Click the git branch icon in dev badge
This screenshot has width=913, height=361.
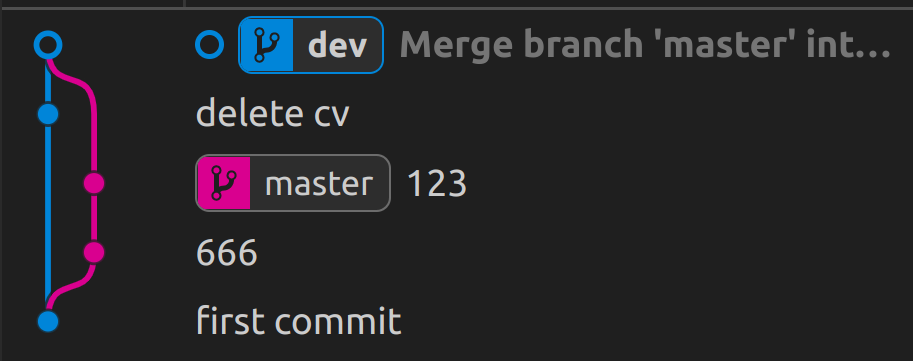click(x=267, y=45)
